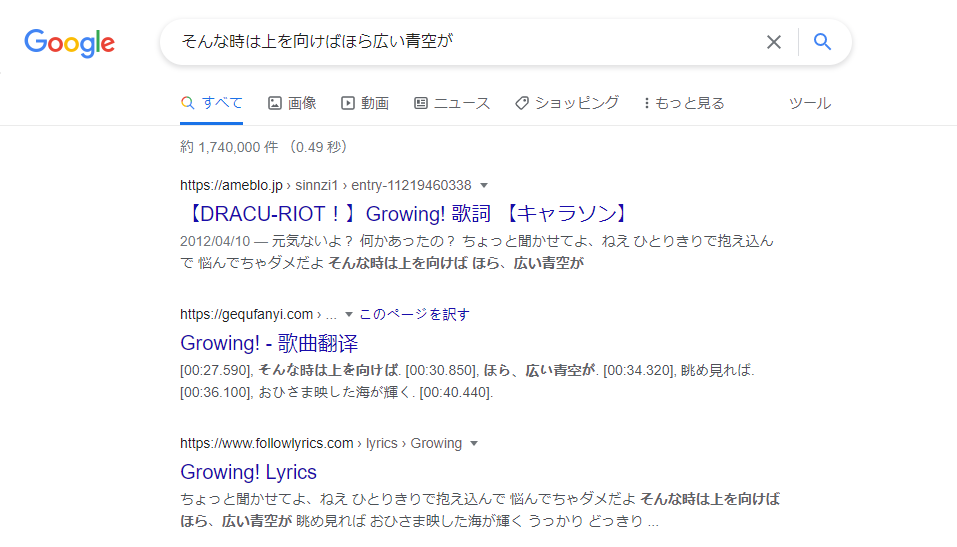Viewport: 957px width, 547px height.
Task: Click the Google logo
Action: [x=70, y=43]
